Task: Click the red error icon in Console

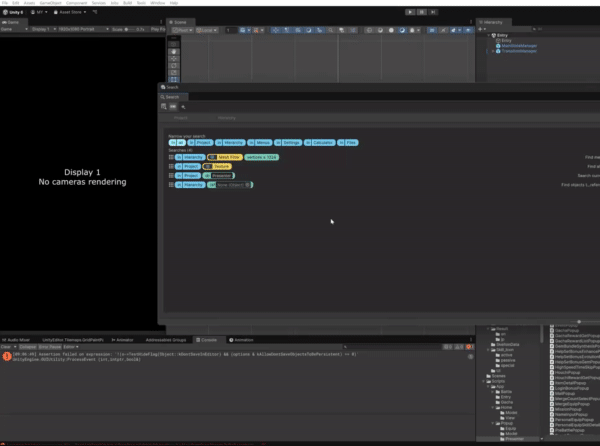Action: tap(7, 356)
